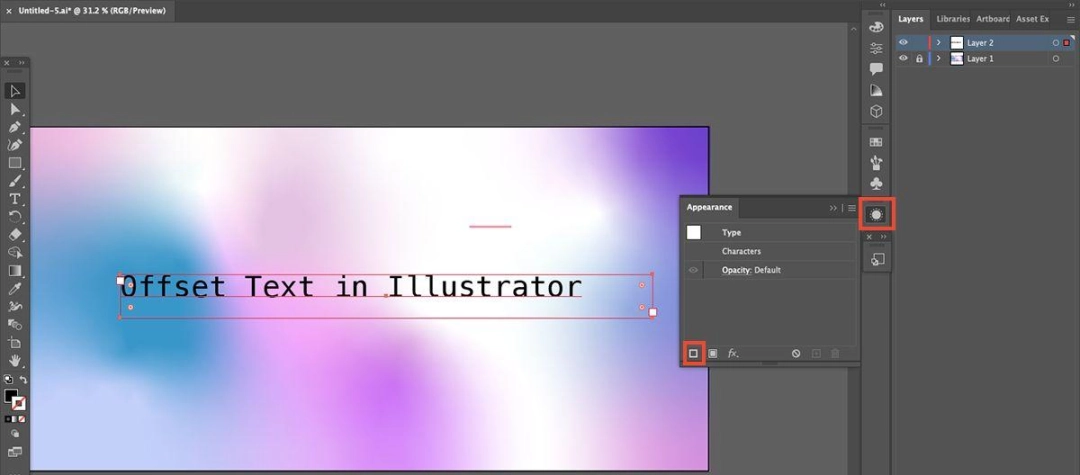Toggle Opacity row visibility eye in Appearance

[x=694, y=271]
